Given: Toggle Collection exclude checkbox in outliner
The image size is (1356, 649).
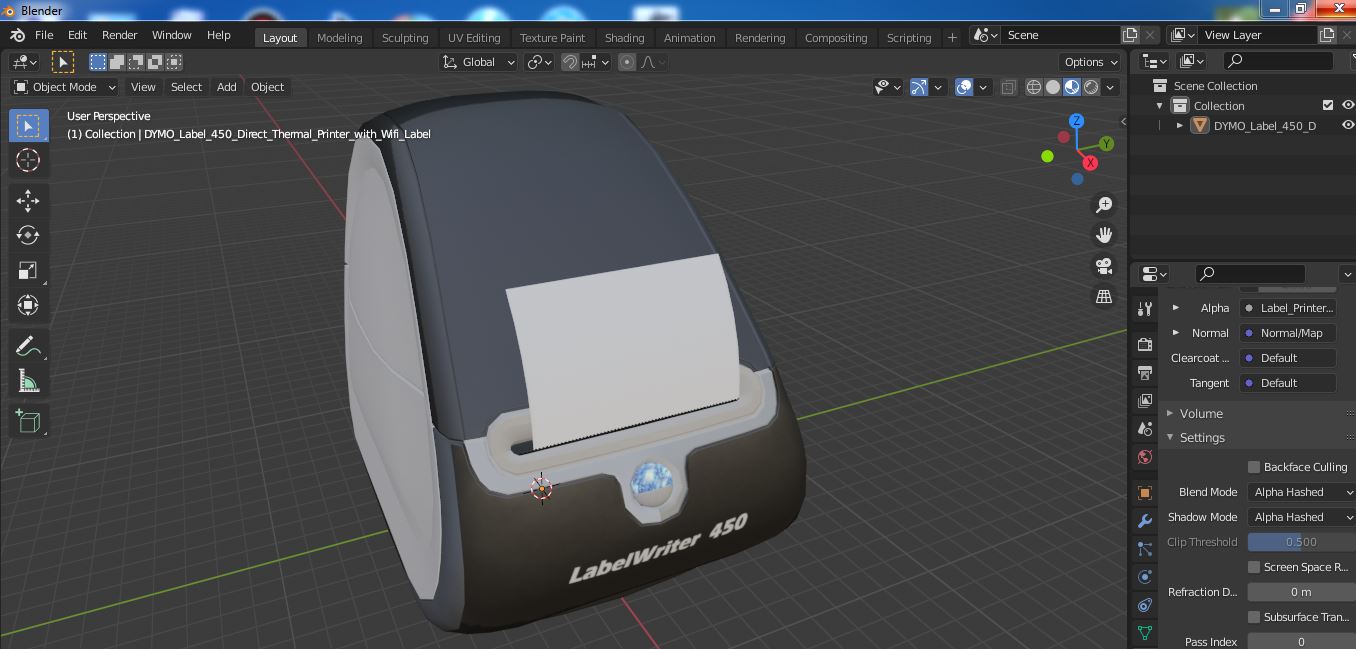Looking at the screenshot, I should click(x=1328, y=105).
